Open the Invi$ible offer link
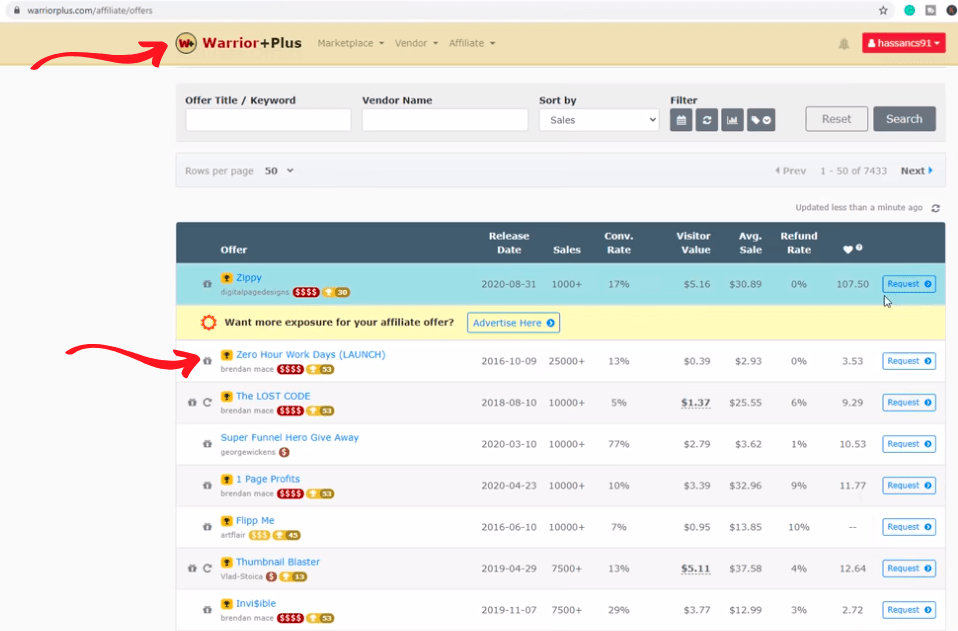Image resolution: width=958 pixels, height=631 pixels. [256, 604]
